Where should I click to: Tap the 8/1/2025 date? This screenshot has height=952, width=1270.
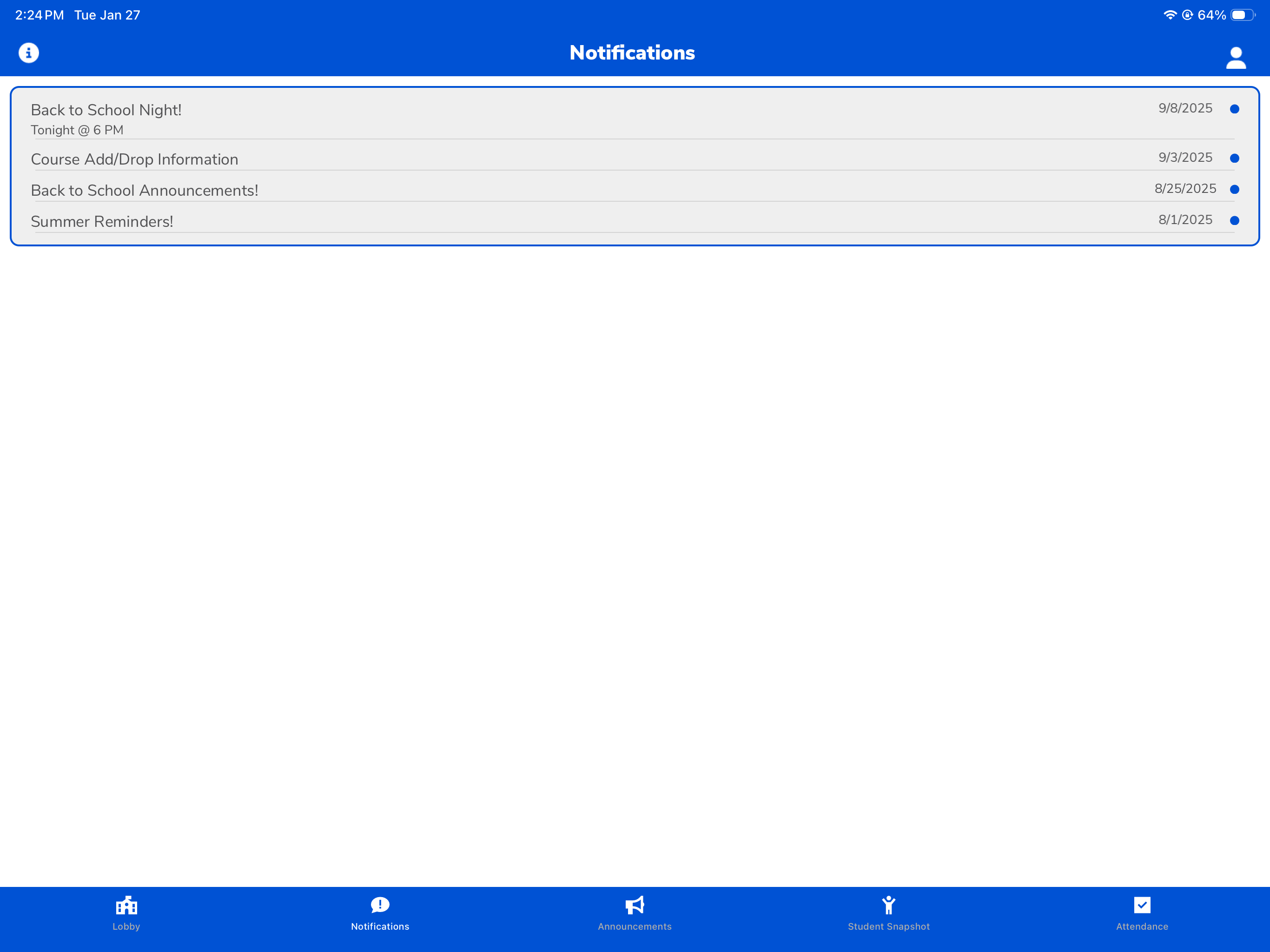click(x=1185, y=220)
